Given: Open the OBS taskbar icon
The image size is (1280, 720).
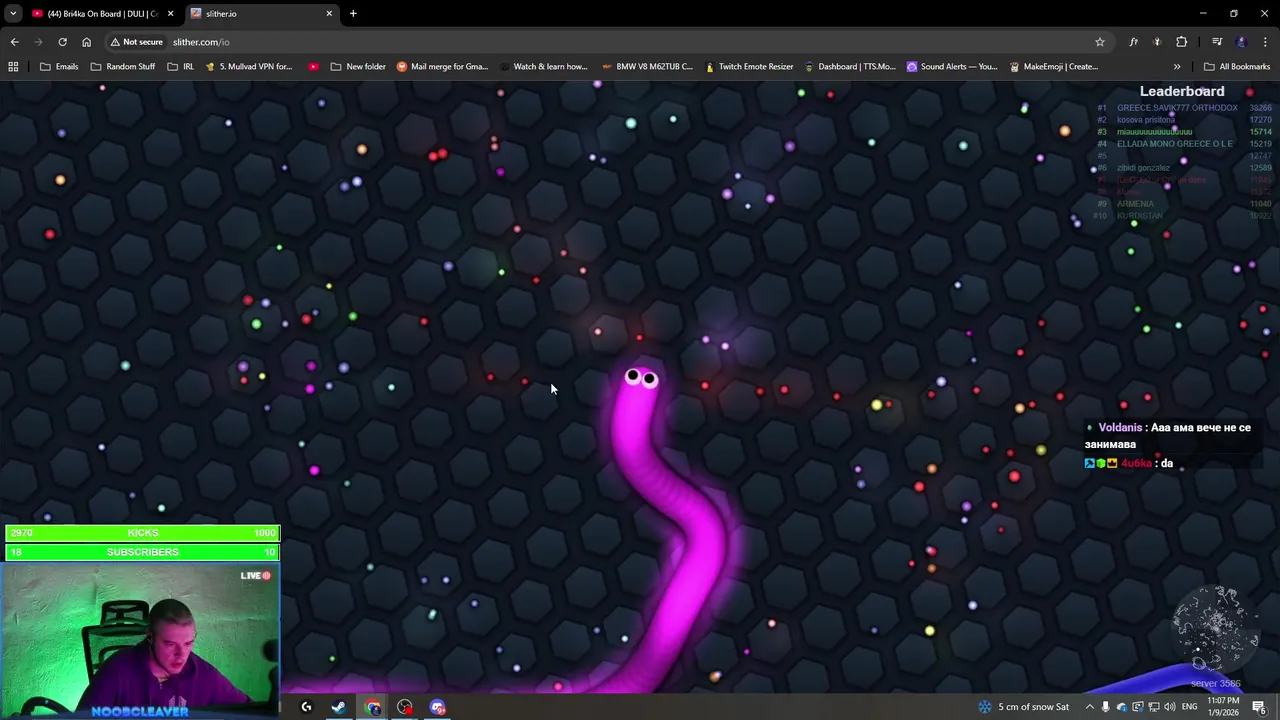Looking at the screenshot, I should (x=405, y=708).
